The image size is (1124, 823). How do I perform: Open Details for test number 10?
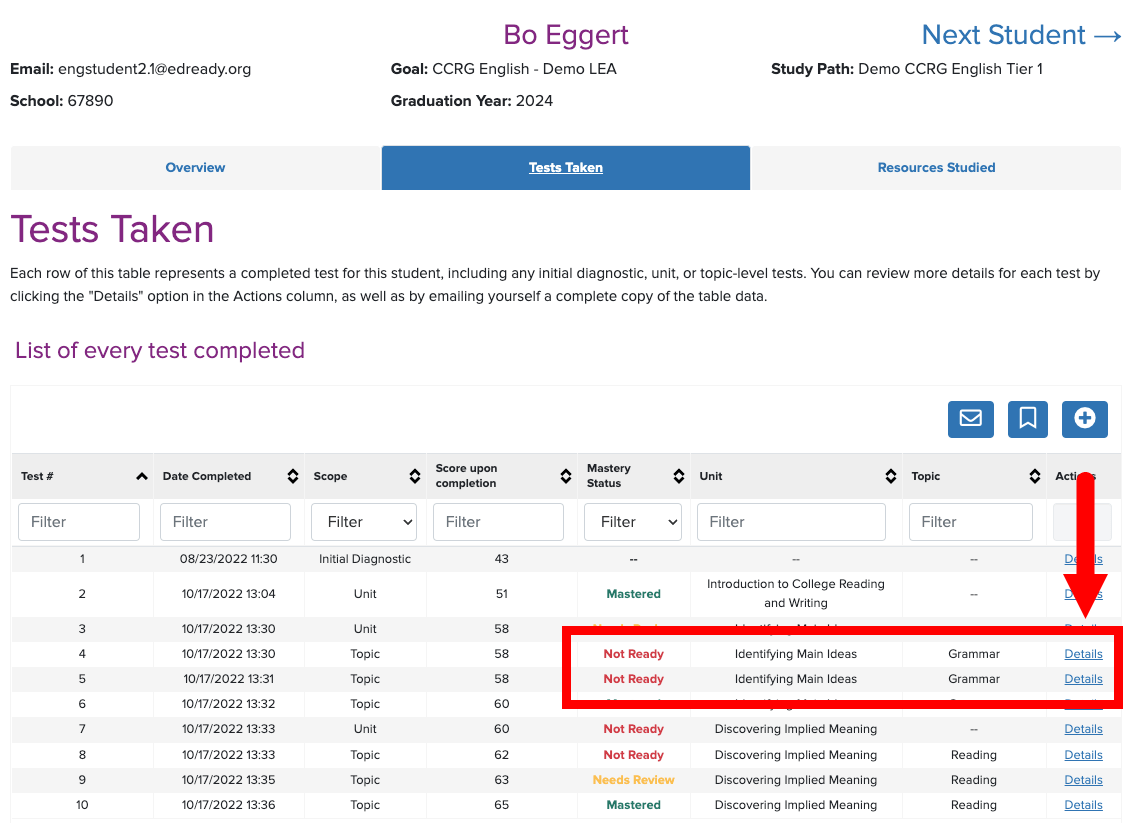pyautogui.click(x=1083, y=804)
